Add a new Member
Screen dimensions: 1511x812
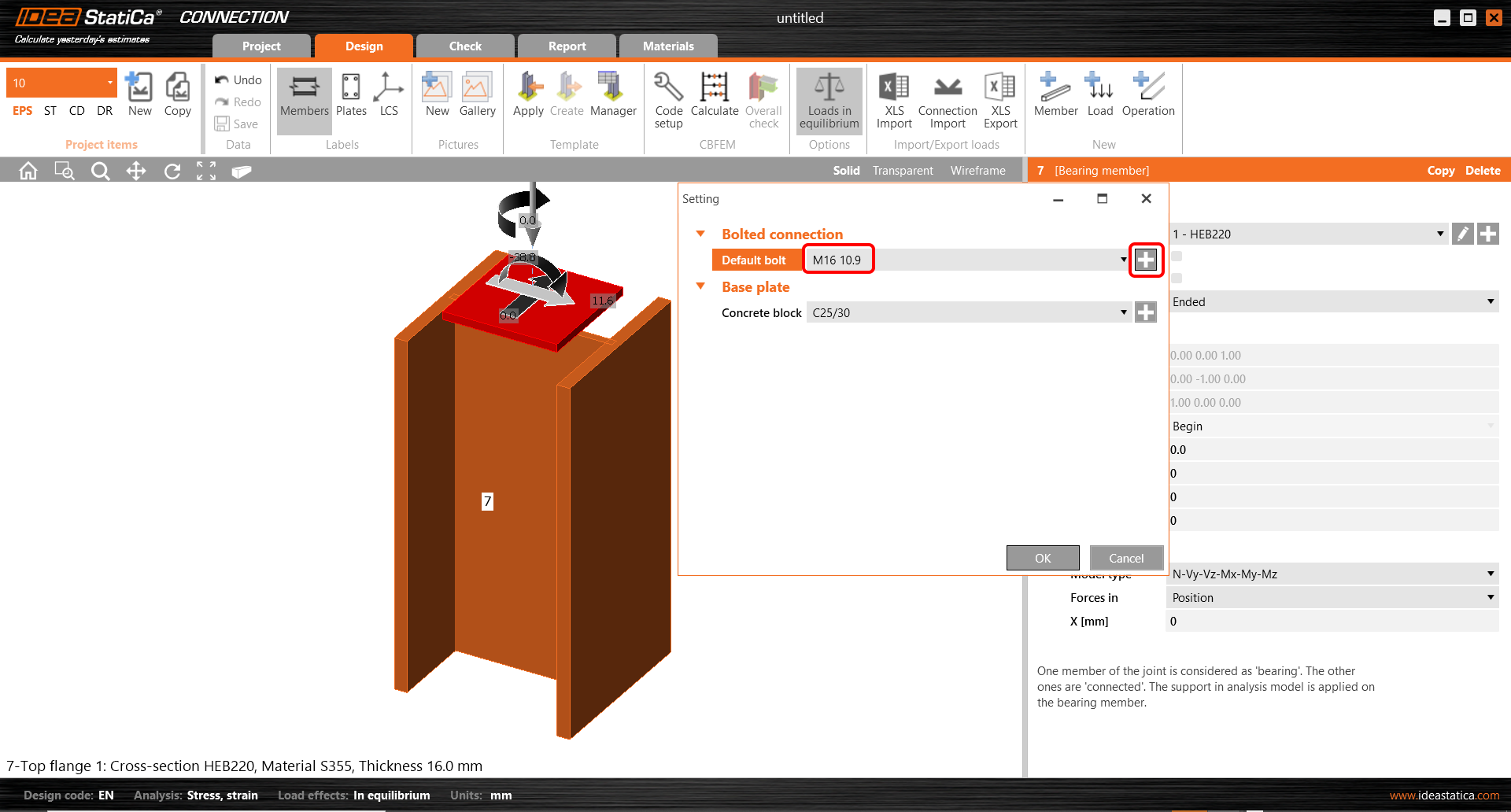tap(1055, 95)
